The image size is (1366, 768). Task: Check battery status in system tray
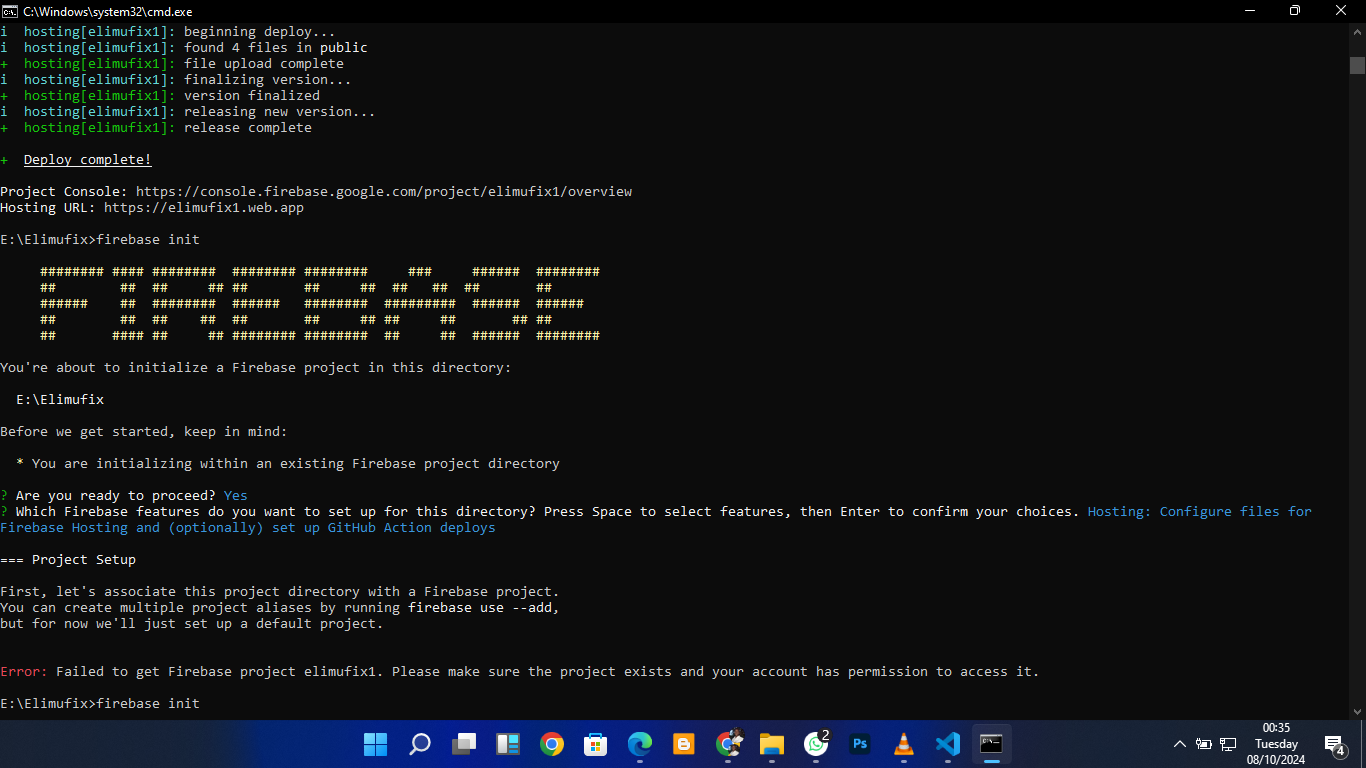pyautogui.click(x=1204, y=744)
